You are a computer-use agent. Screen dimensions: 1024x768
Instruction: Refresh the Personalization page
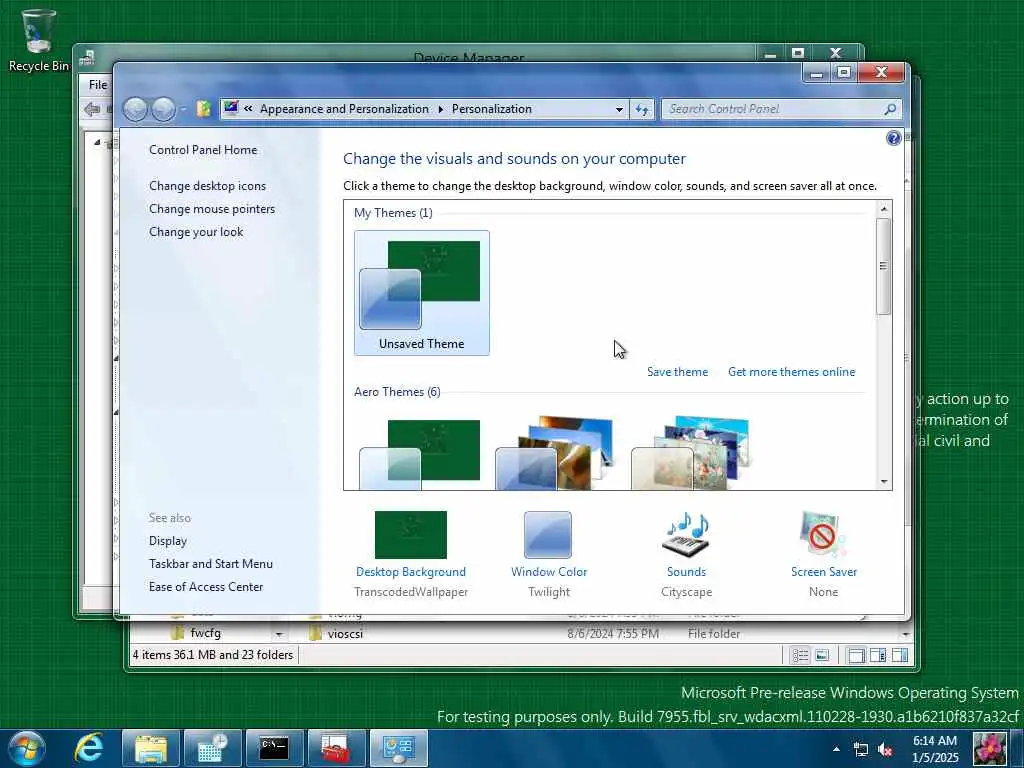pos(642,109)
